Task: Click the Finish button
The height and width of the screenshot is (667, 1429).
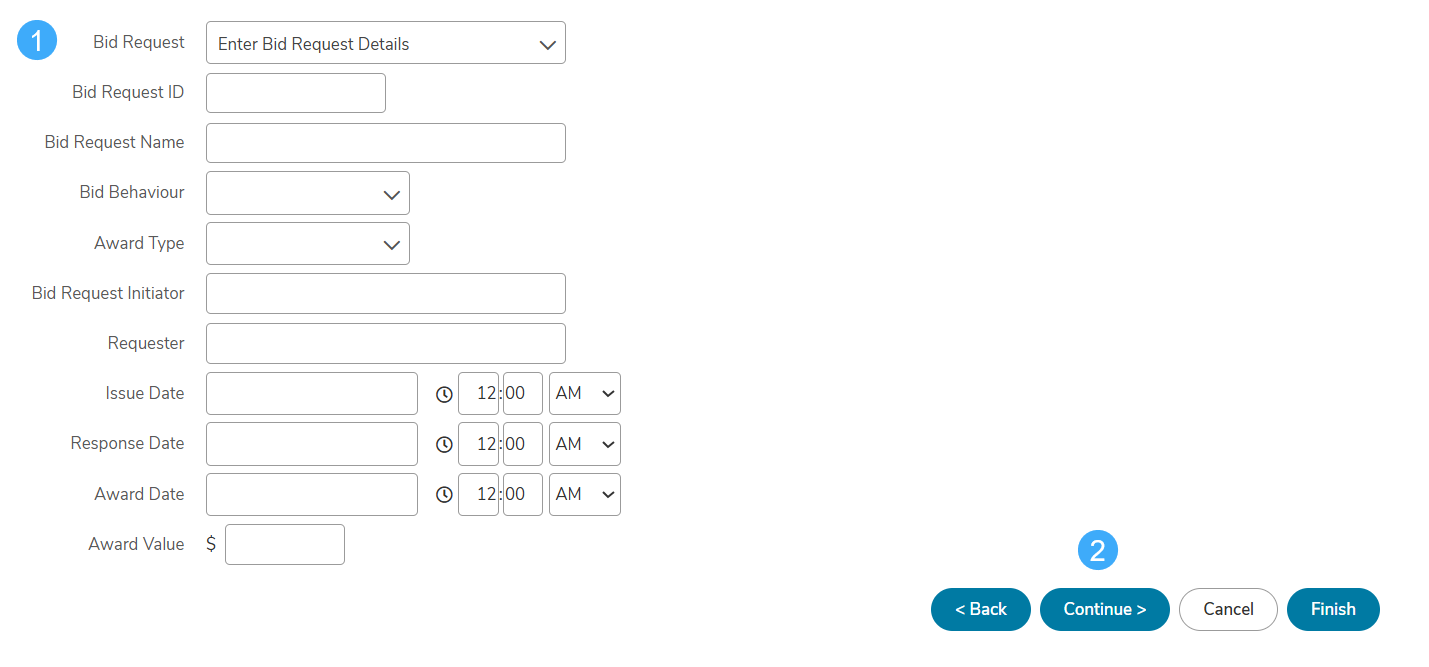Action: [1333, 609]
